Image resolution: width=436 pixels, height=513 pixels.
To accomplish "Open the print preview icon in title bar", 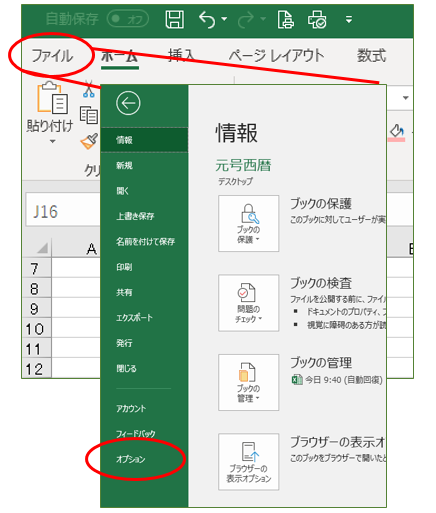I will (286, 19).
